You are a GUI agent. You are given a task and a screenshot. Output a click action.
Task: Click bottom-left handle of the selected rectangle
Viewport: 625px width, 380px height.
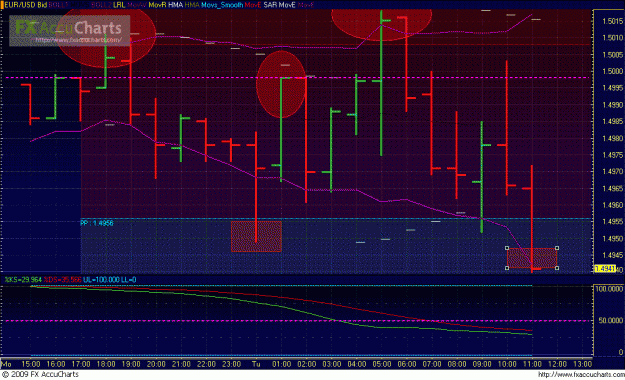point(507,268)
